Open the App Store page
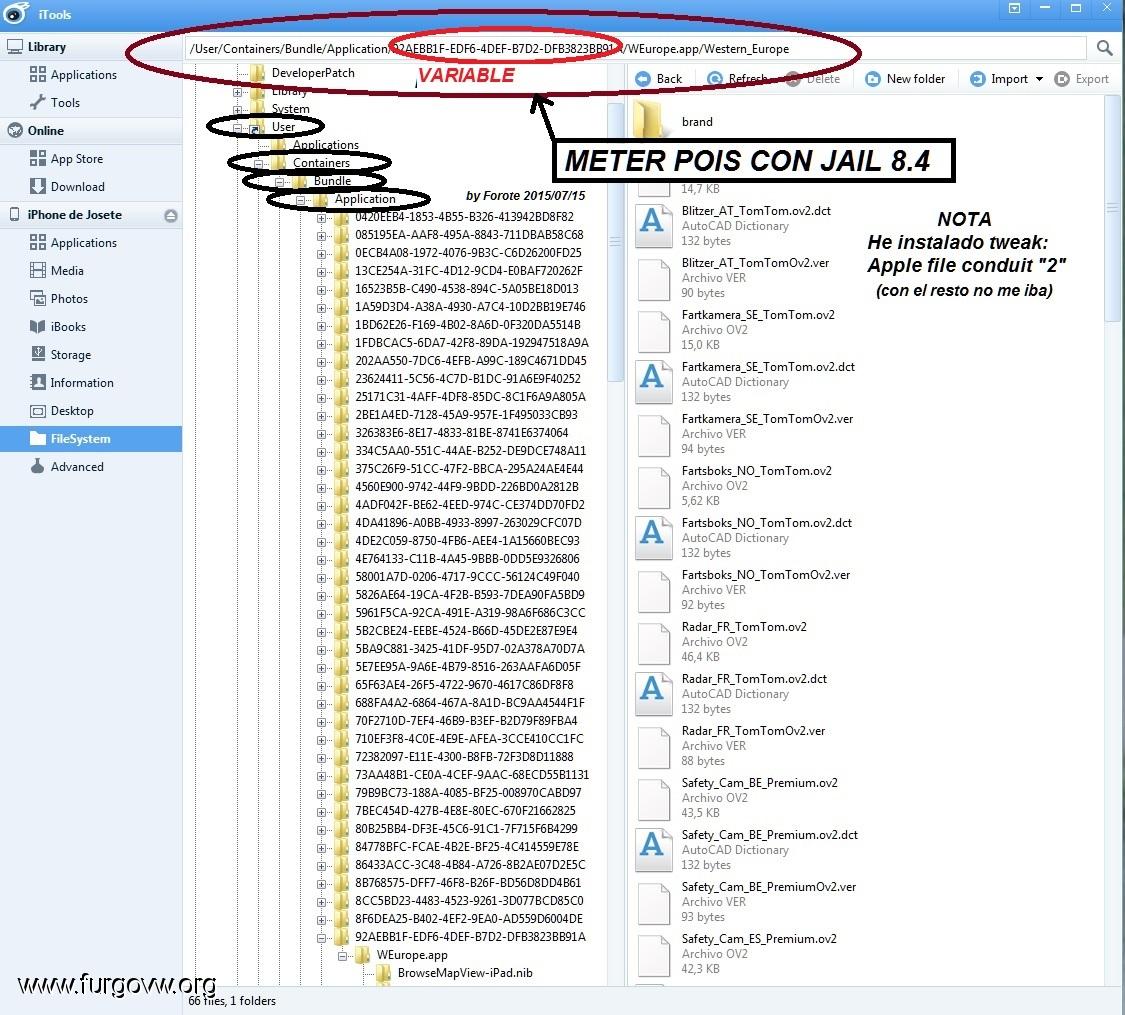1125x1015 pixels. (x=76, y=159)
